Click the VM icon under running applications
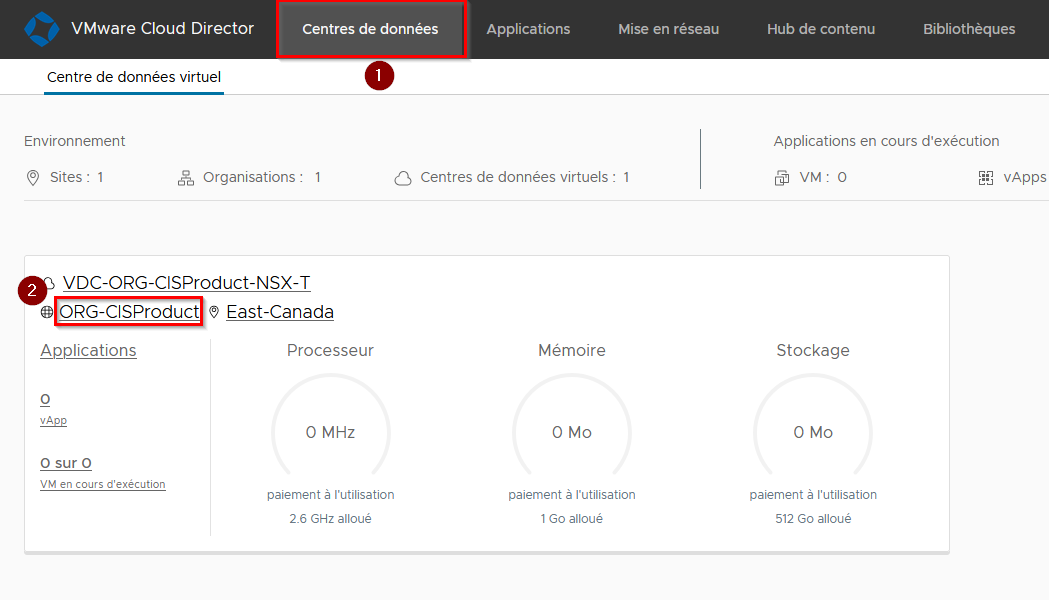 click(781, 178)
